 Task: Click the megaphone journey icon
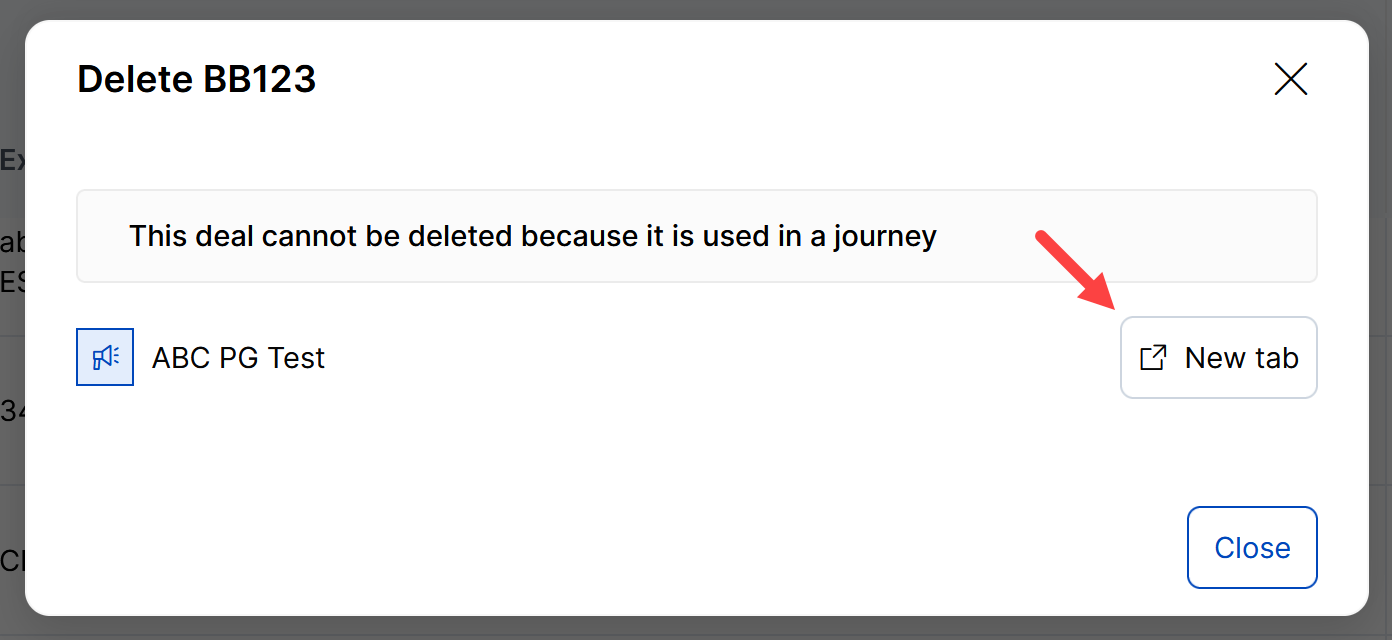[x=105, y=357]
